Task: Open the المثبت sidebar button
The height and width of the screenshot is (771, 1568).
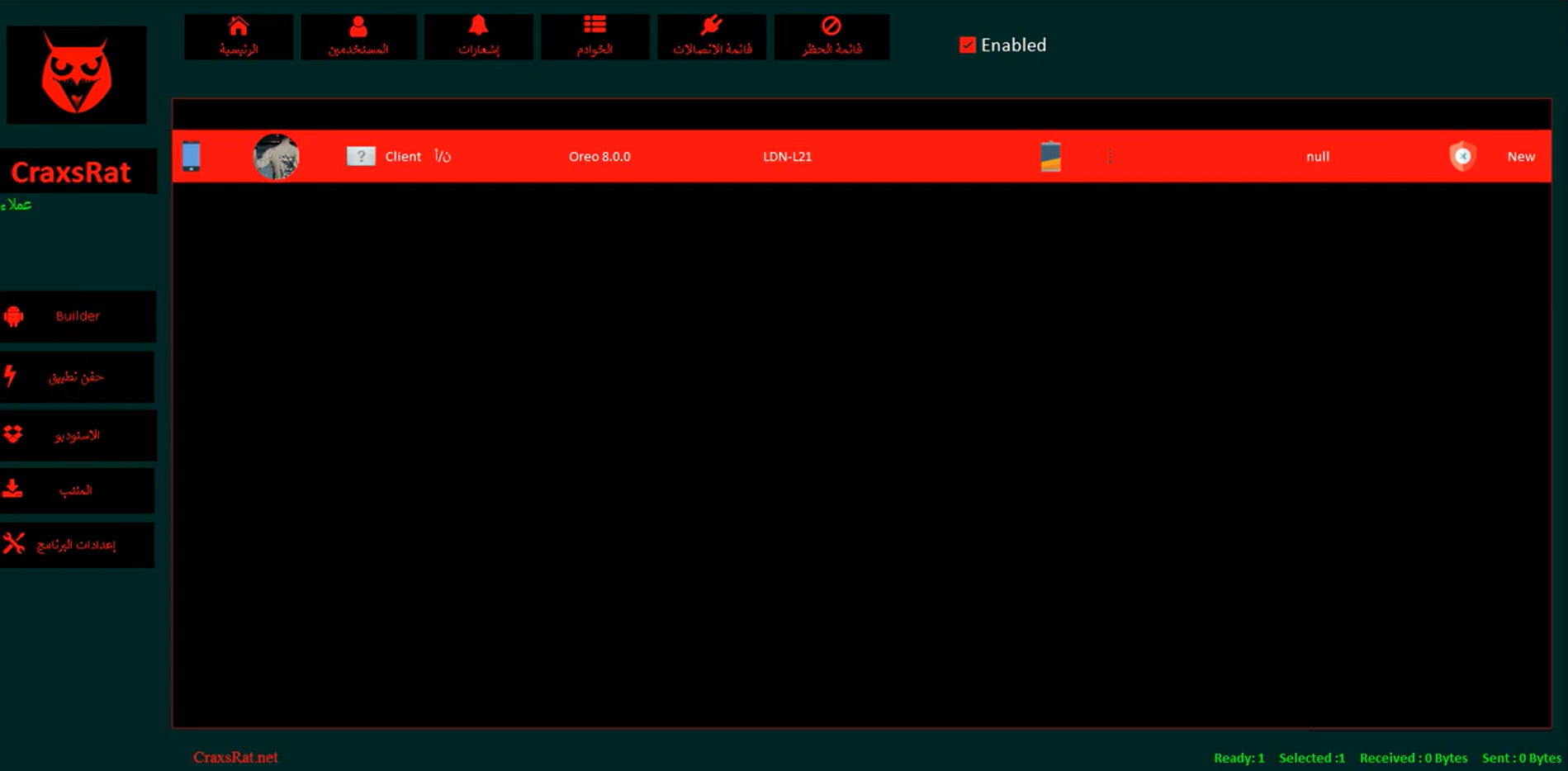Action: click(77, 490)
